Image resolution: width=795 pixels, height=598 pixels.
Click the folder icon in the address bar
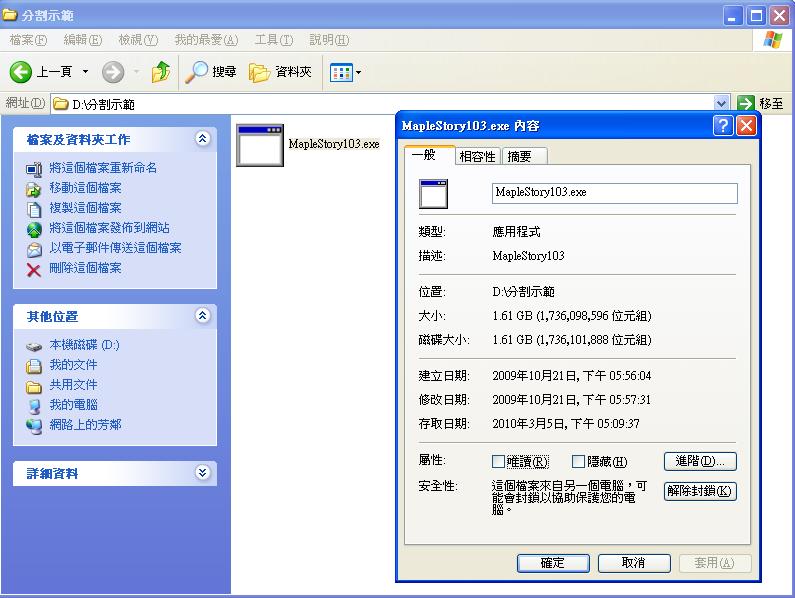click(x=61, y=104)
